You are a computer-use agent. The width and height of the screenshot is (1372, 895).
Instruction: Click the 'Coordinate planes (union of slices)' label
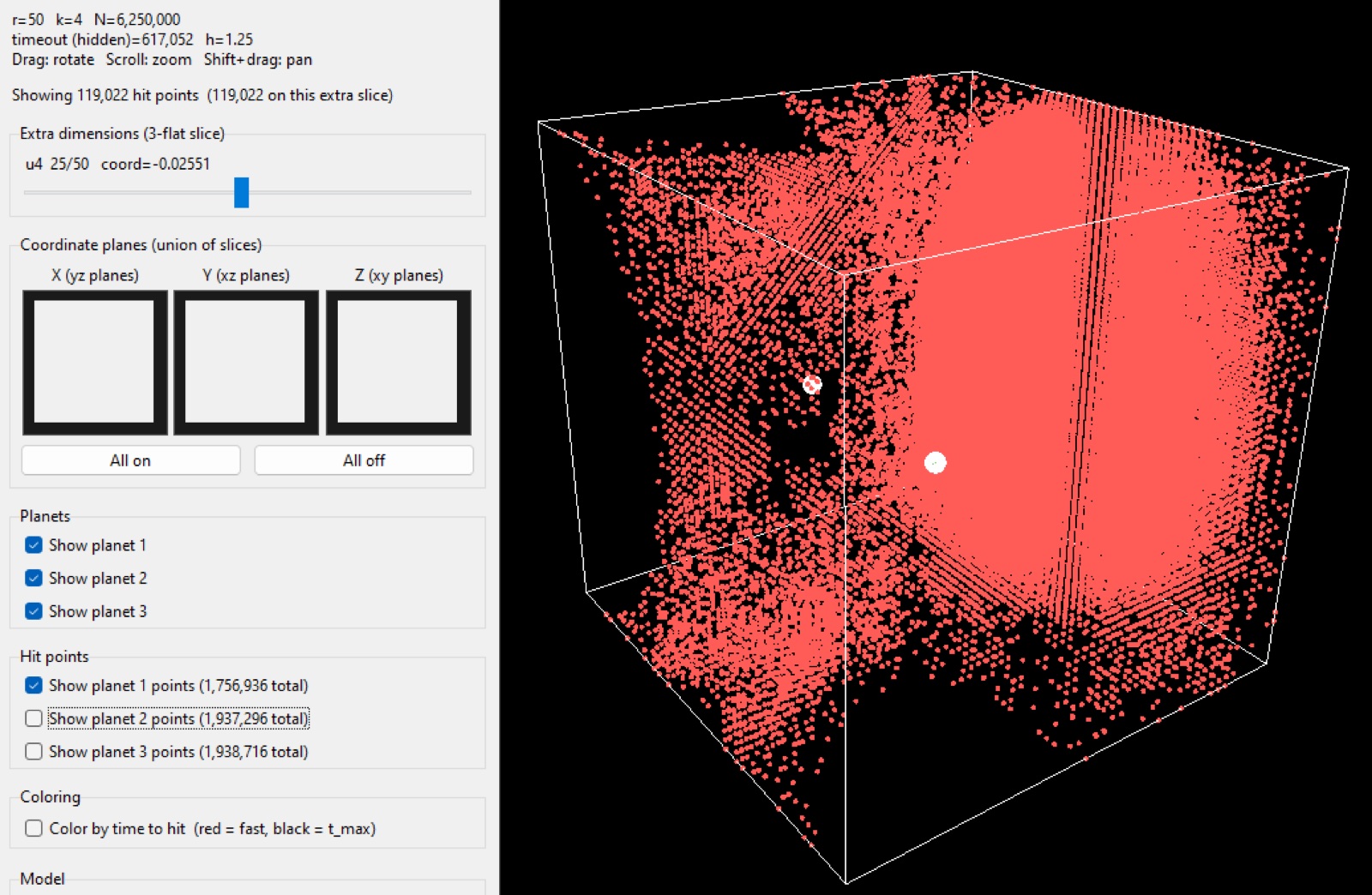[141, 245]
